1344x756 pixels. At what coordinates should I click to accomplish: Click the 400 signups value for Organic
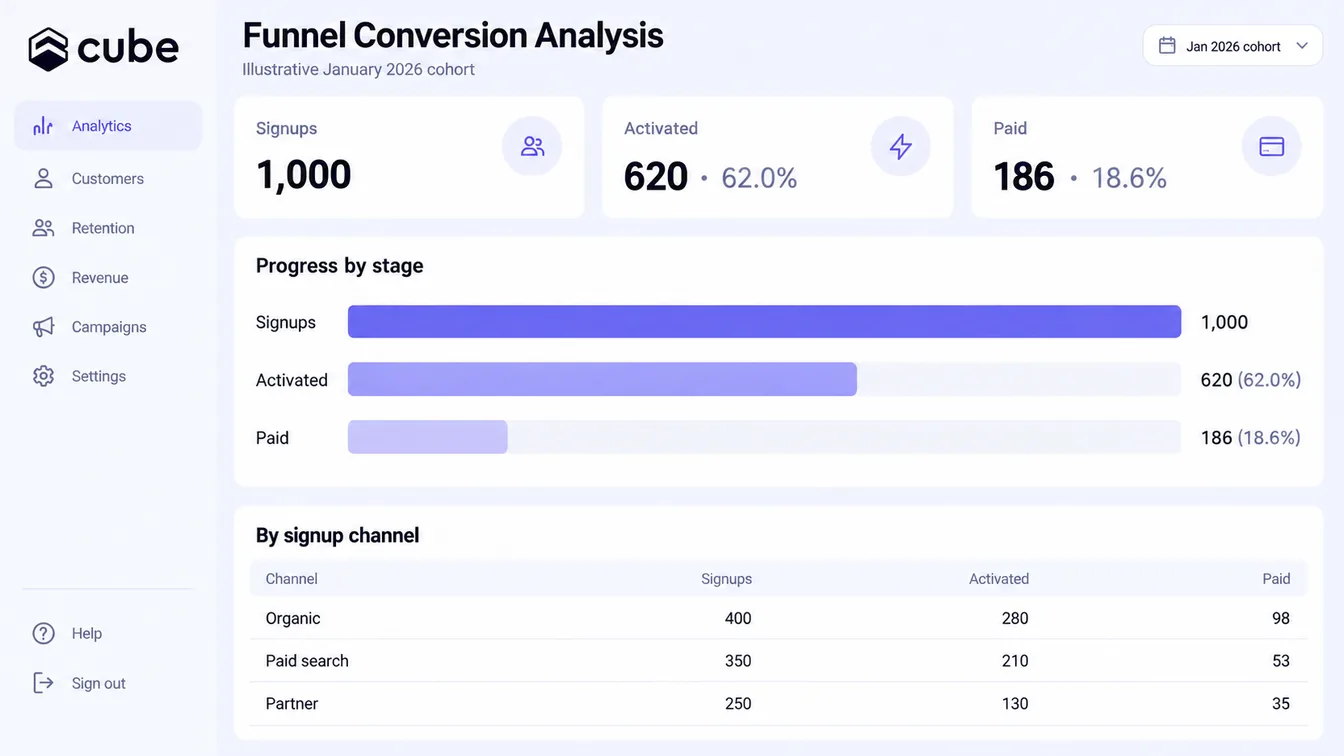[x=738, y=618]
